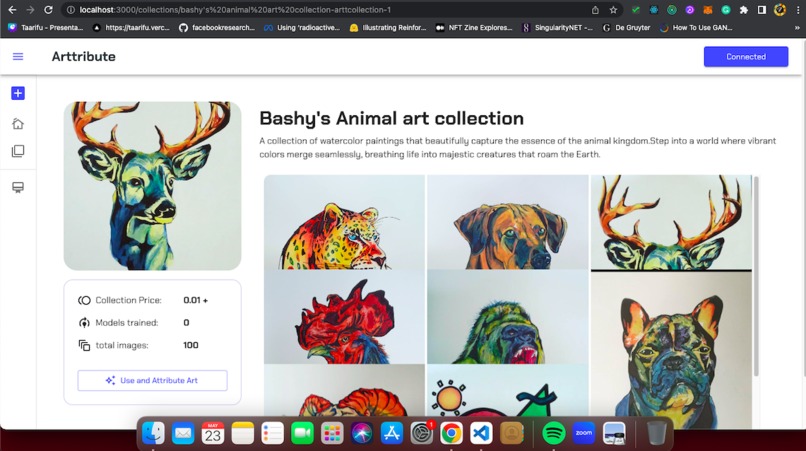The height and width of the screenshot is (451, 806).
Task: Reload the page with the refresh icon
Action: pyautogui.click(x=48, y=10)
